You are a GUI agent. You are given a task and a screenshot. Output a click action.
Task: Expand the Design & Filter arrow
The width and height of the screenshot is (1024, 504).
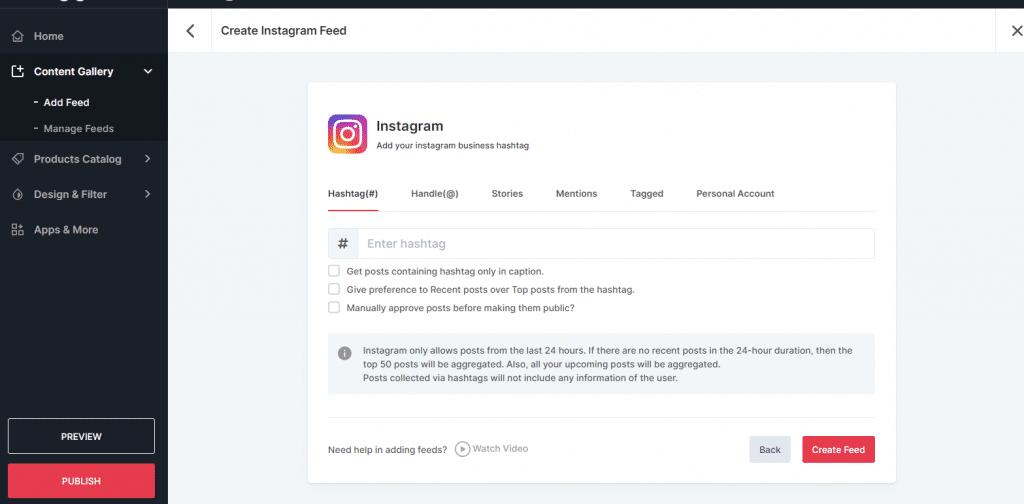(x=148, y=194)
